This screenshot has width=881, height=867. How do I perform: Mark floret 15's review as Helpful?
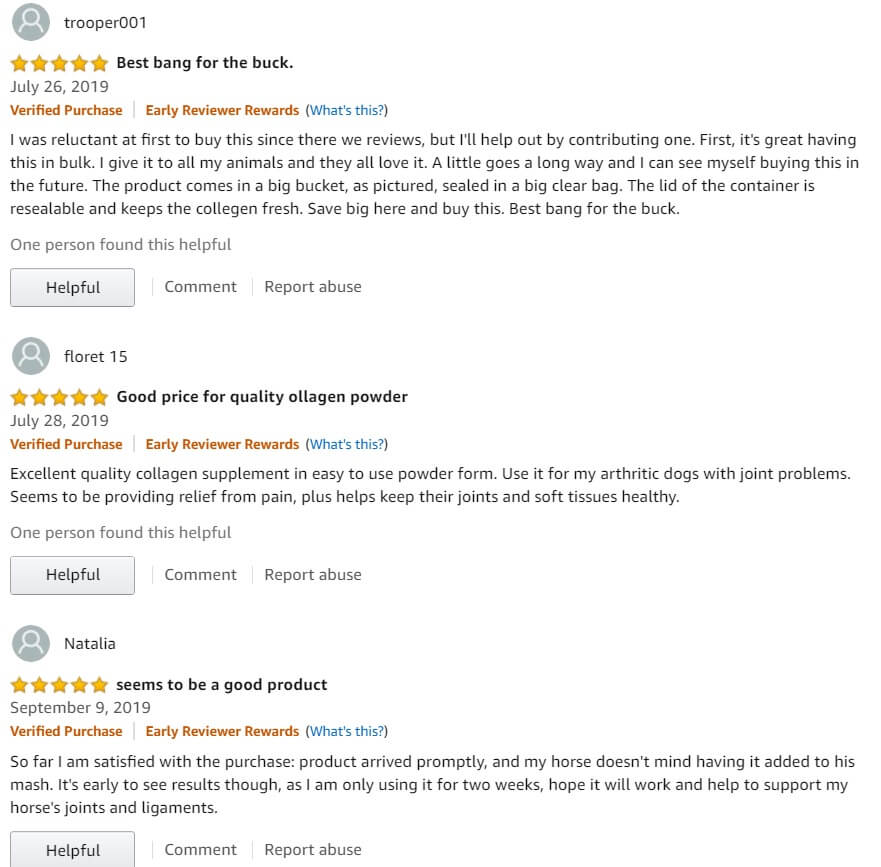72,575
